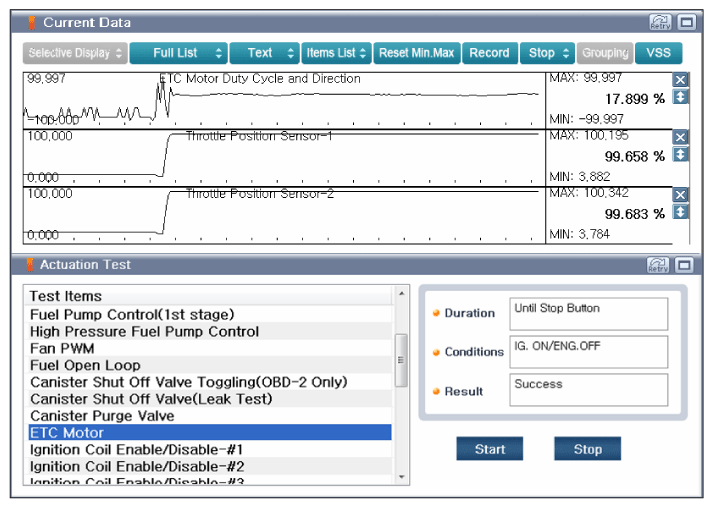Click the Throttle Position Sensor-1 graph
The image size is (713, 508).
[284, 158]
